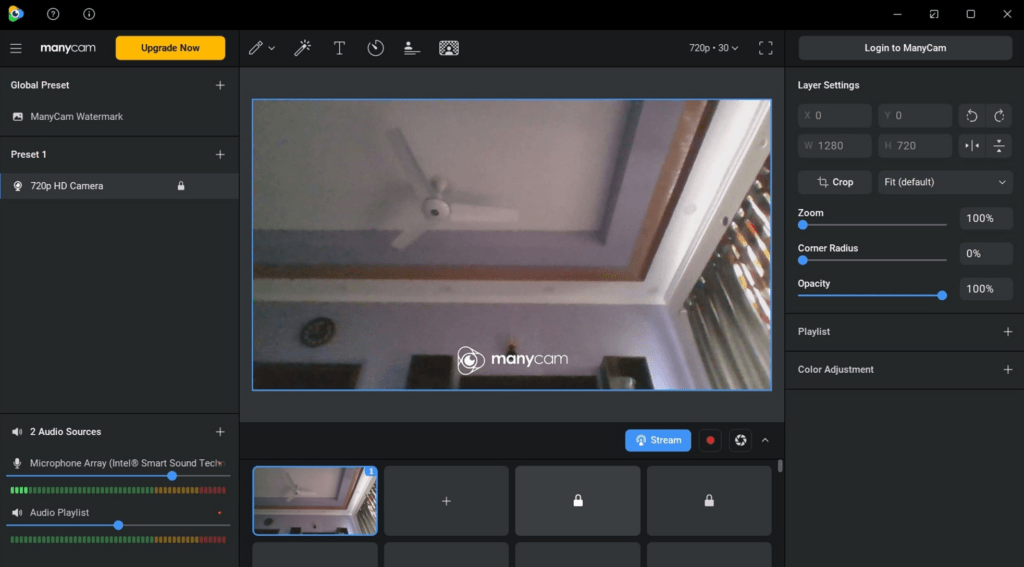
Task: Click the Preset 1 header label
Action: click(x=29, y=155)
